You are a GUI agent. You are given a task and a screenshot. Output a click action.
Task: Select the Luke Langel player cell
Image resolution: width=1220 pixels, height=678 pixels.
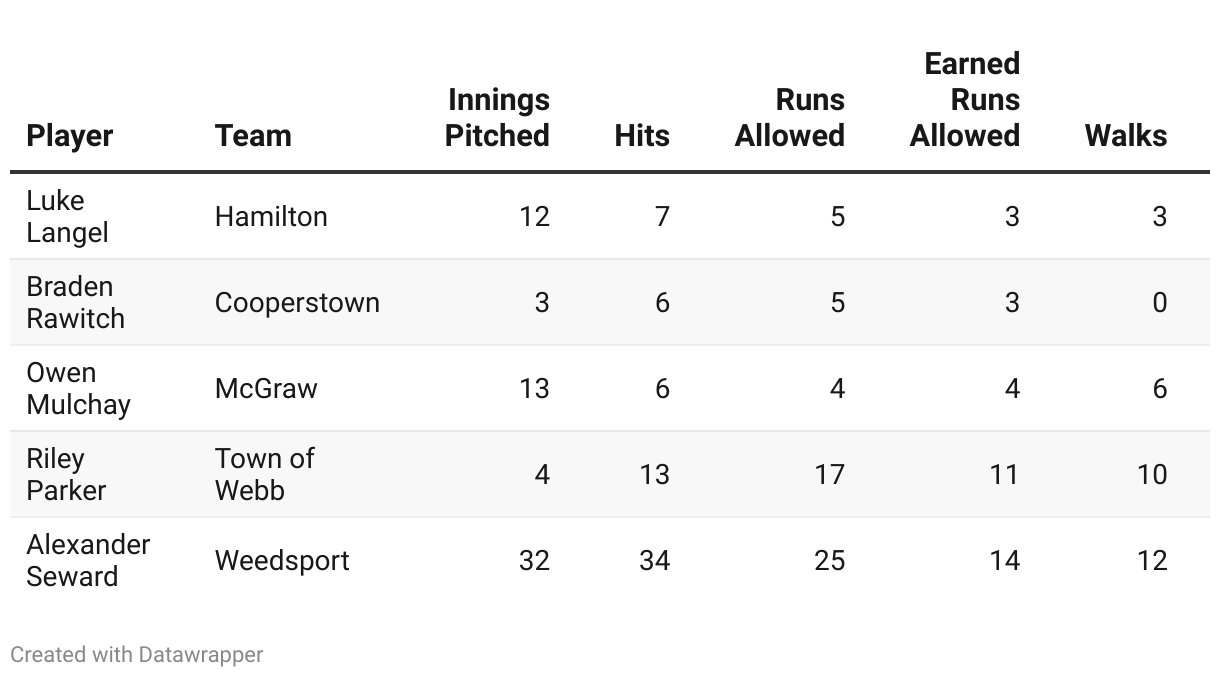[68, 216]
